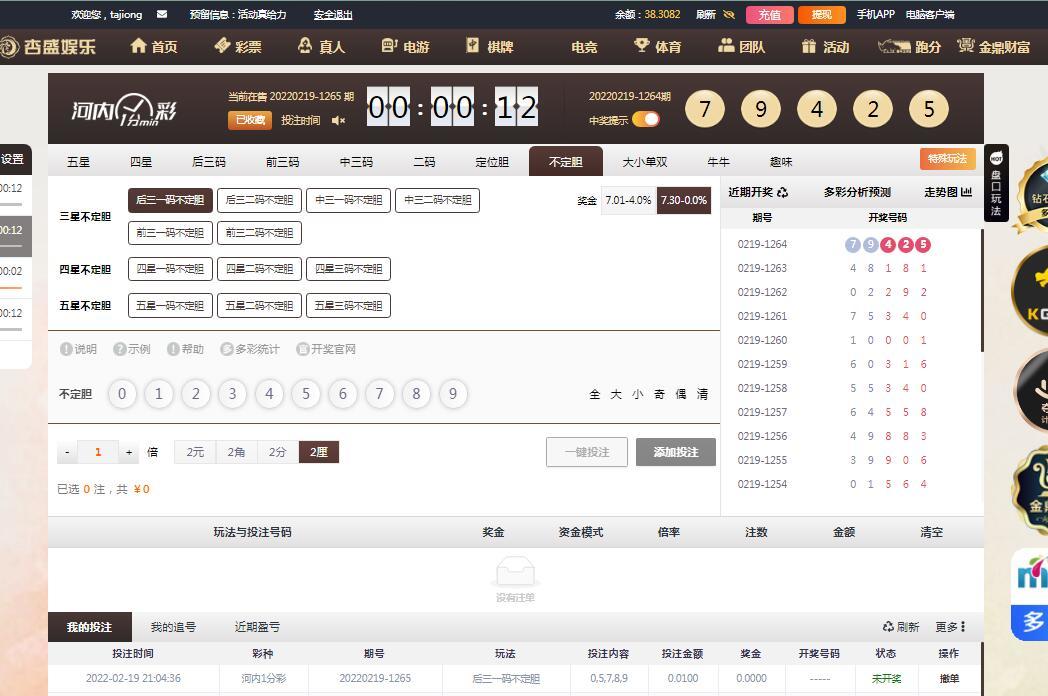Open the 帮助 help icon
Image resolution: width=1048 pixels, height=696 pixels.
pyautogui.click(x=173, y=349)
